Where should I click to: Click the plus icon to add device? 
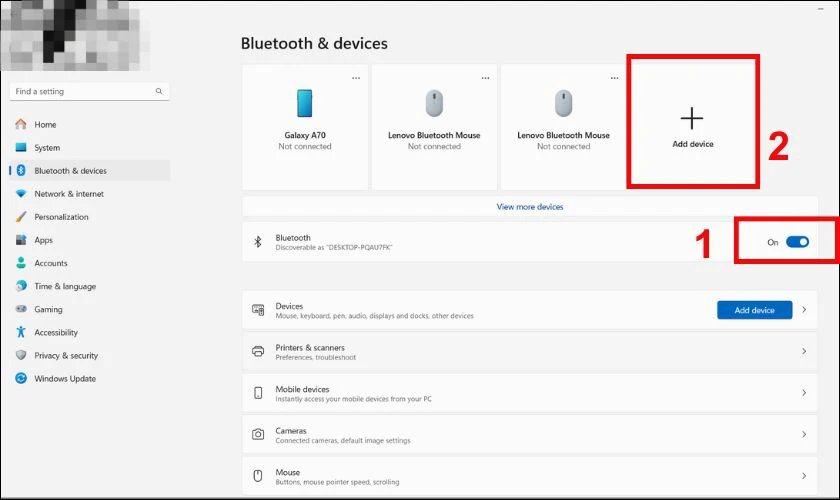coord(692,118)
